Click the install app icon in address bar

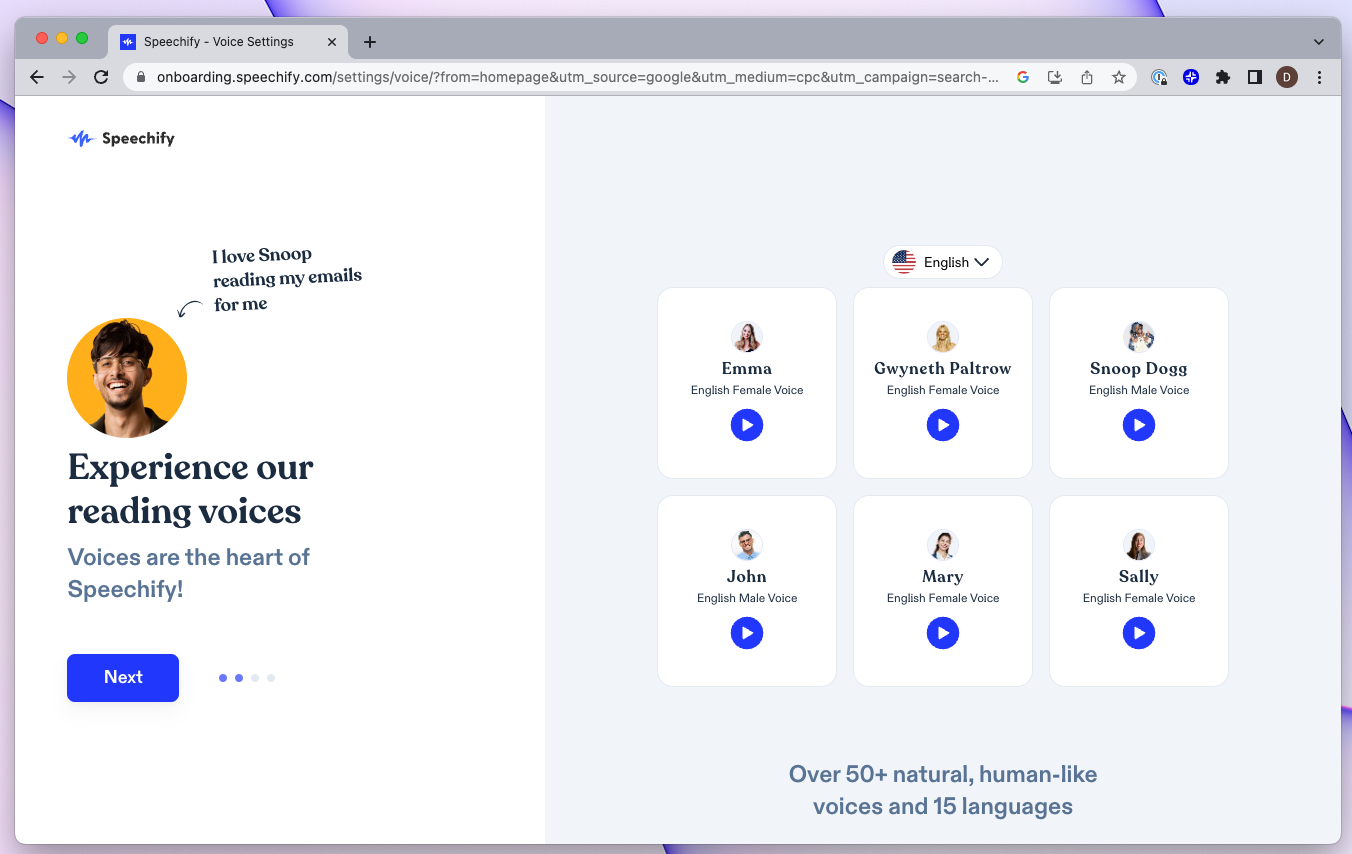(1055, 77)
